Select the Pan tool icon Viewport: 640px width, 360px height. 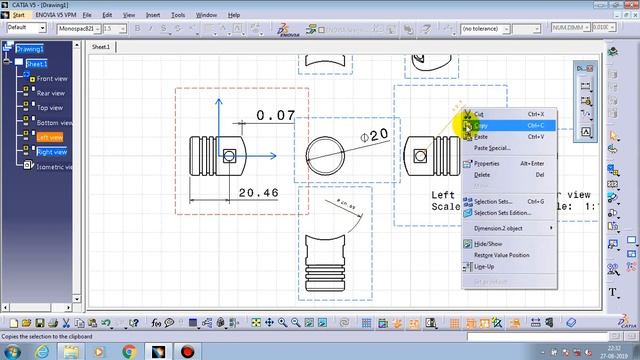click(269, 323)
